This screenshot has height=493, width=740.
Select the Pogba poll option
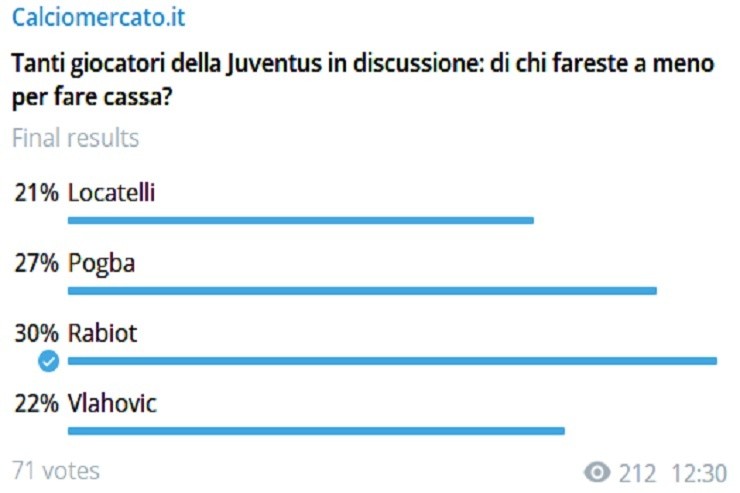click(101, 264)
